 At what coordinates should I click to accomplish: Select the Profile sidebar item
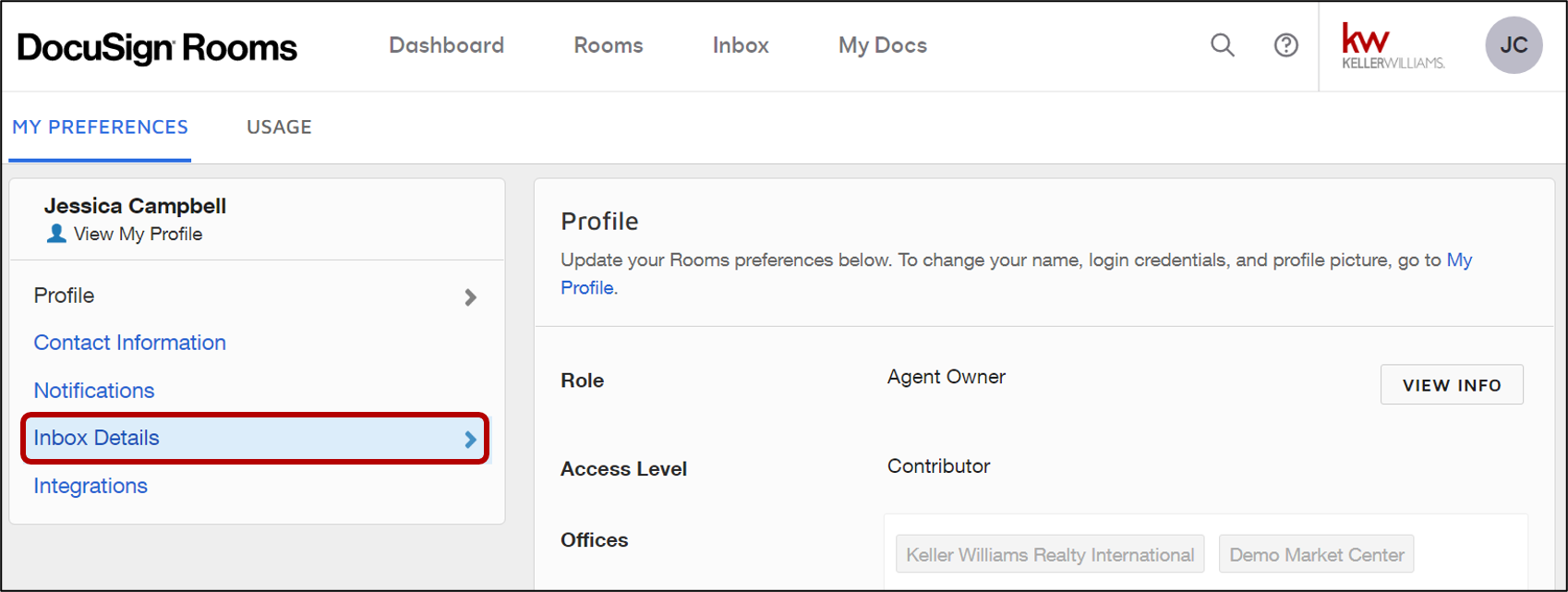coord(255,296)
